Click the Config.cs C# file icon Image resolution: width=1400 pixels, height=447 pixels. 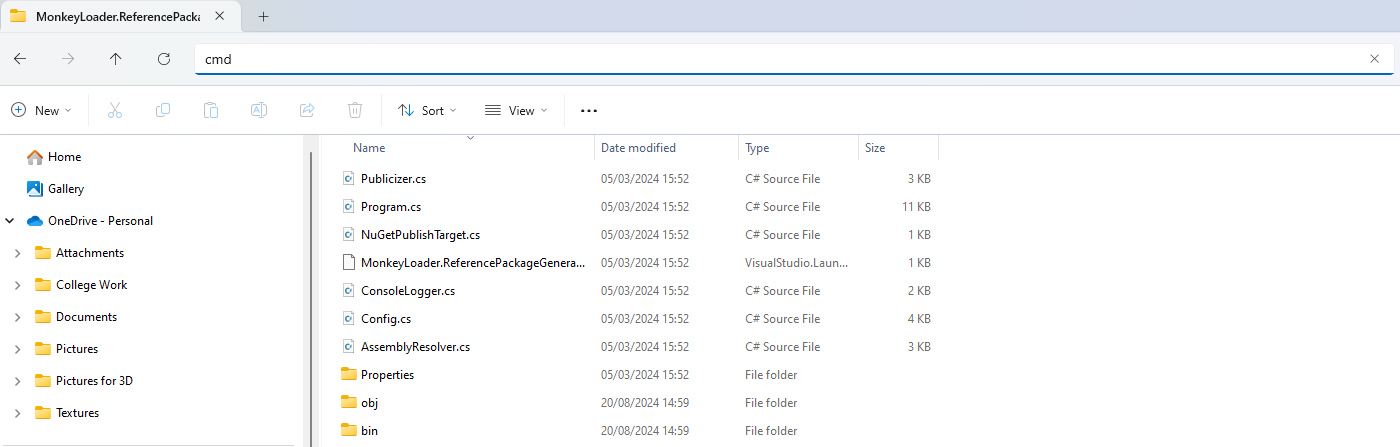pos(349,319)
